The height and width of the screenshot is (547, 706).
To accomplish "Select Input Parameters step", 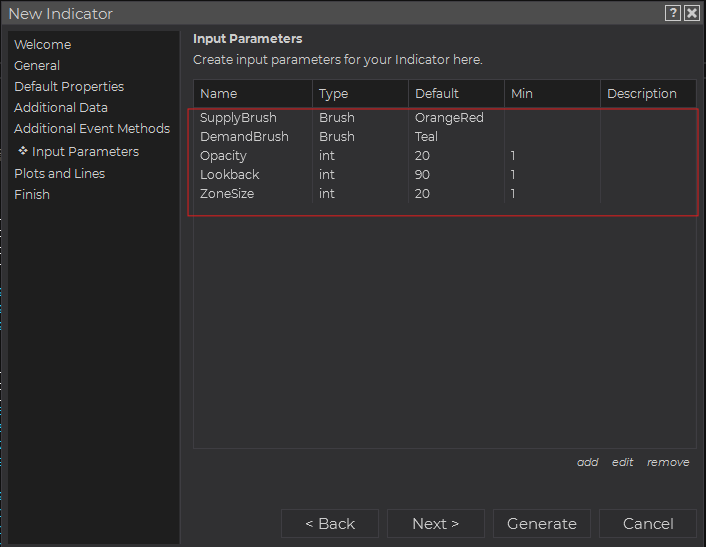I will point(85,151).
